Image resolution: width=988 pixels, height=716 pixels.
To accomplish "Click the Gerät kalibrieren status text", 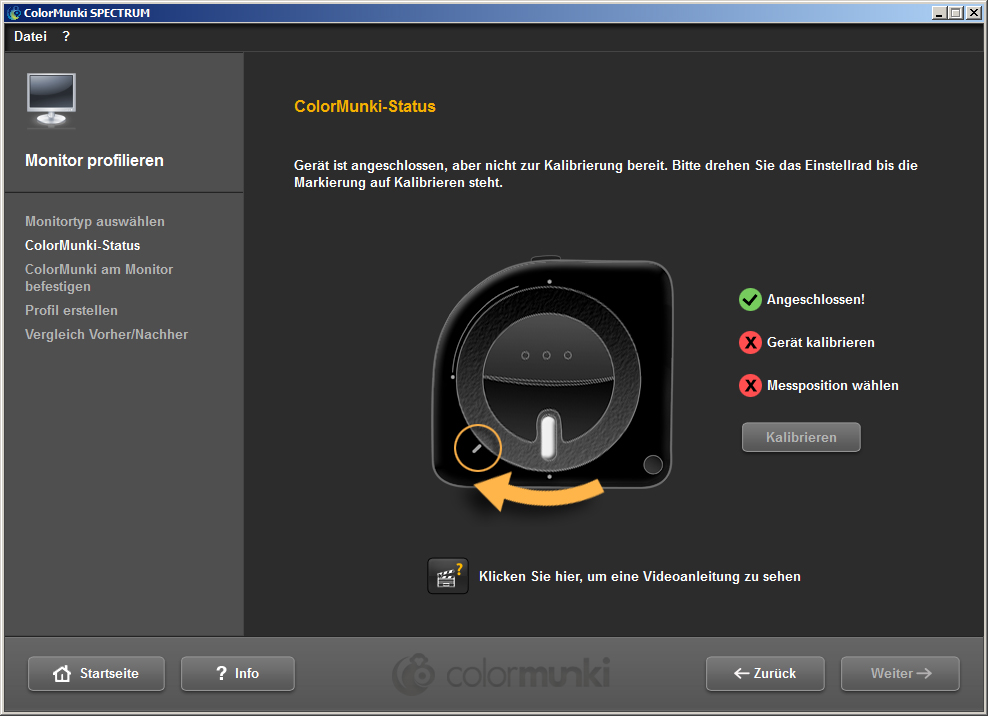I will pyautogui.click(x=820, y=342).
